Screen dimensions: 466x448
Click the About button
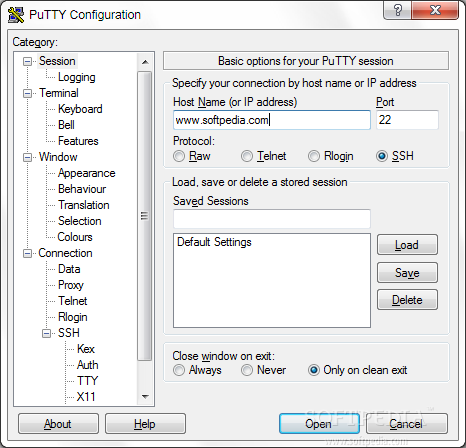click(x=58, y=424)
